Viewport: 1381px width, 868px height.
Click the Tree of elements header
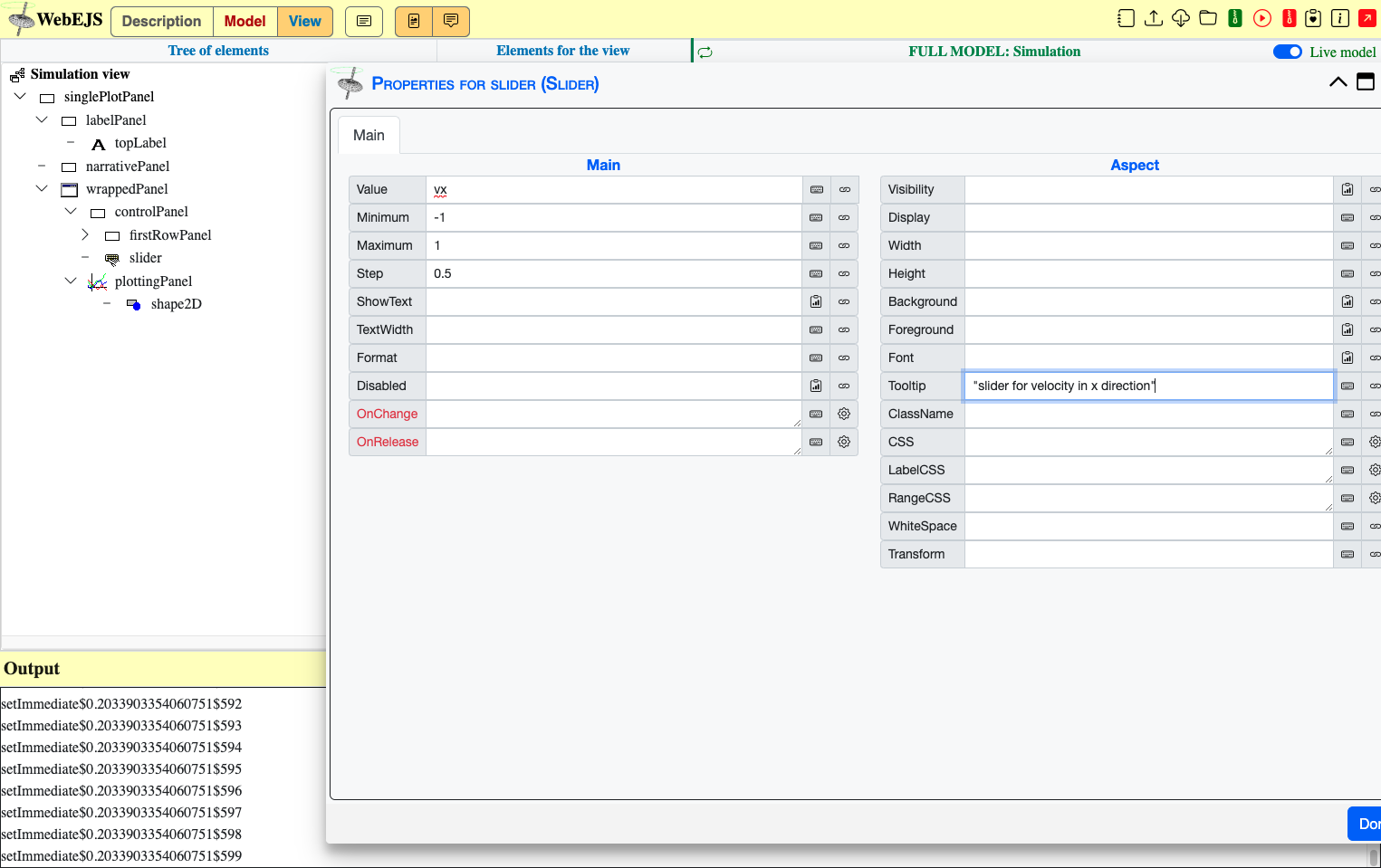218,51
